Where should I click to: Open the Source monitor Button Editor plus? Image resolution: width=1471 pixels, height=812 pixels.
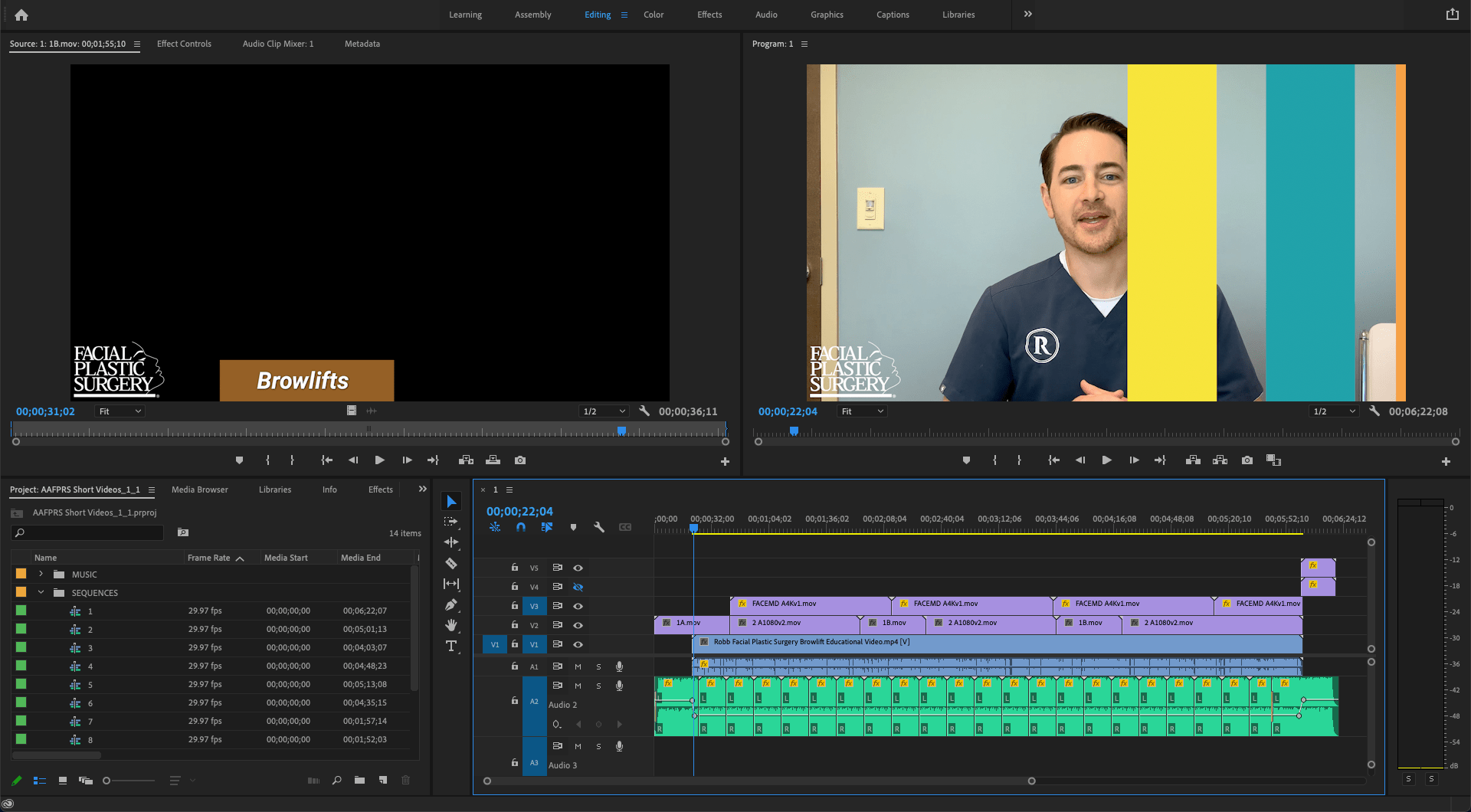pos(725,462)
